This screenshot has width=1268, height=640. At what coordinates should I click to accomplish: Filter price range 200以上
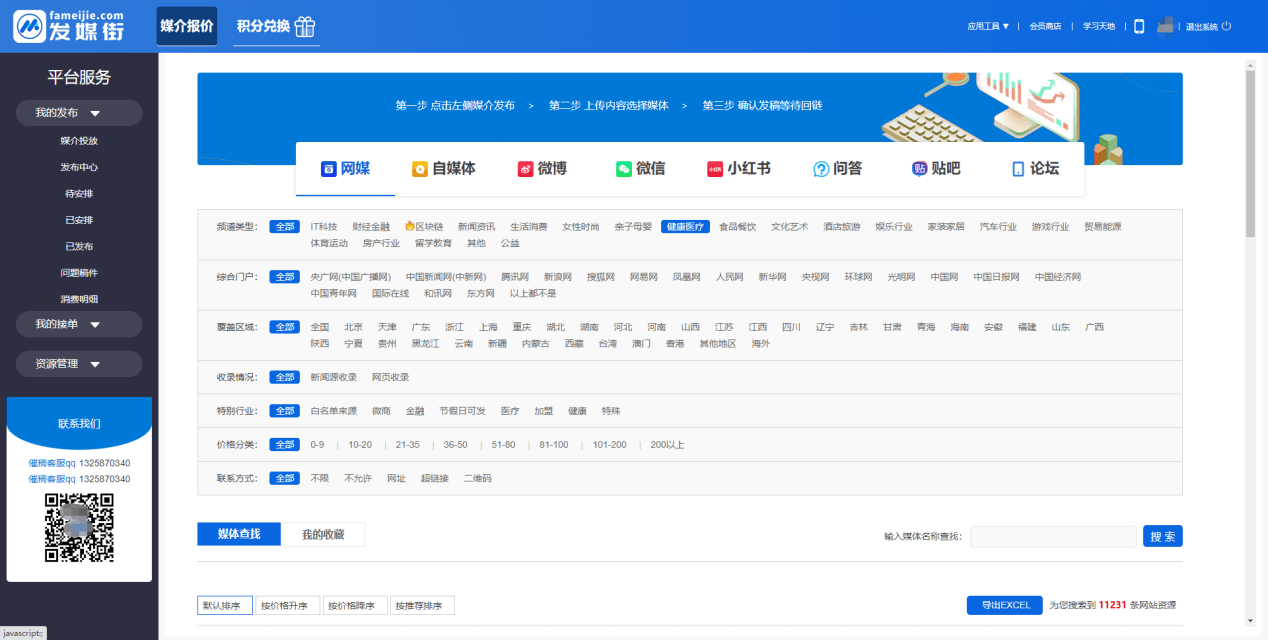[x=667, y=444]
